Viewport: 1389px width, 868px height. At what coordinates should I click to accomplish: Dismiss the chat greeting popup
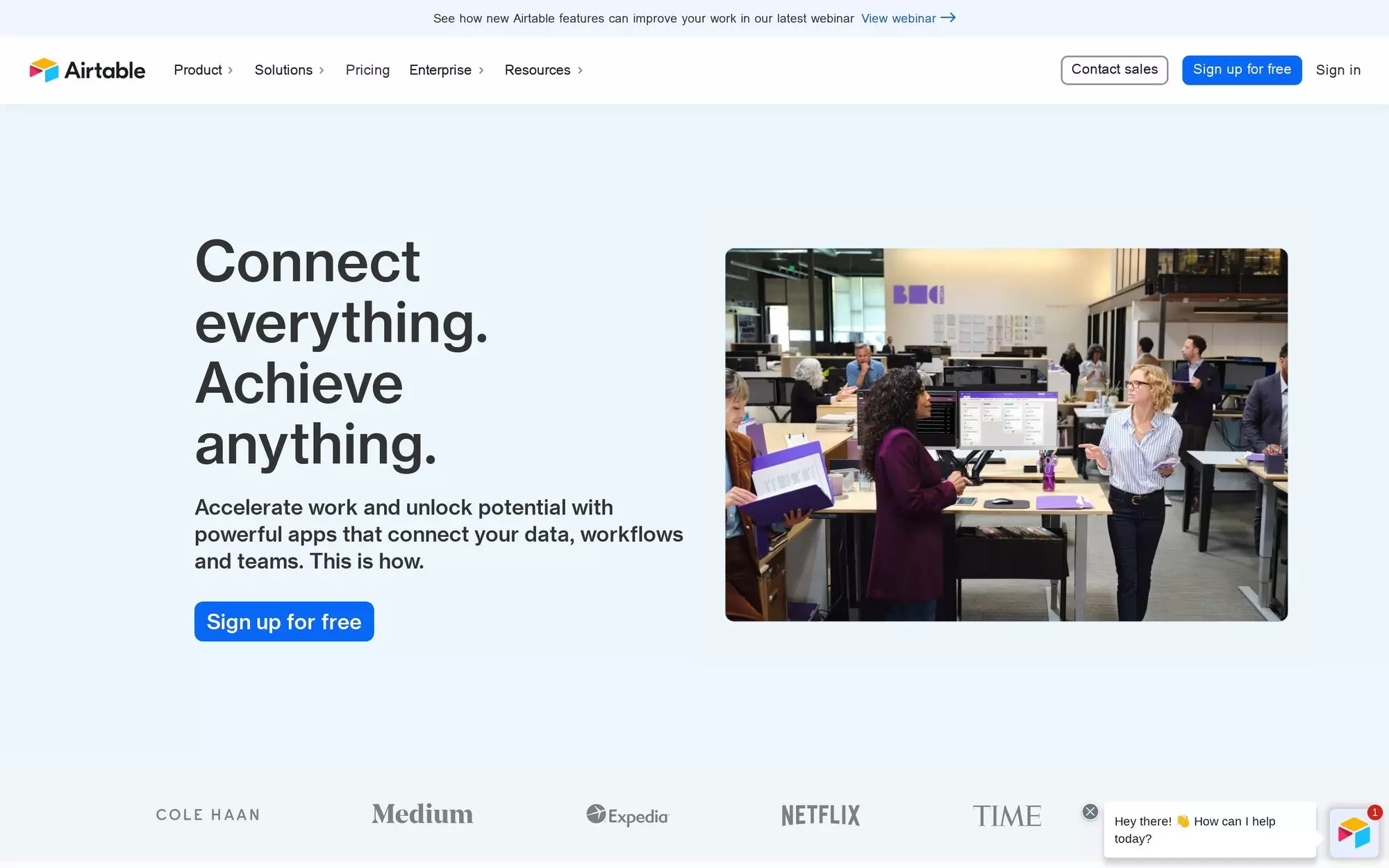pyautogui.click(x=1090, y=812)
